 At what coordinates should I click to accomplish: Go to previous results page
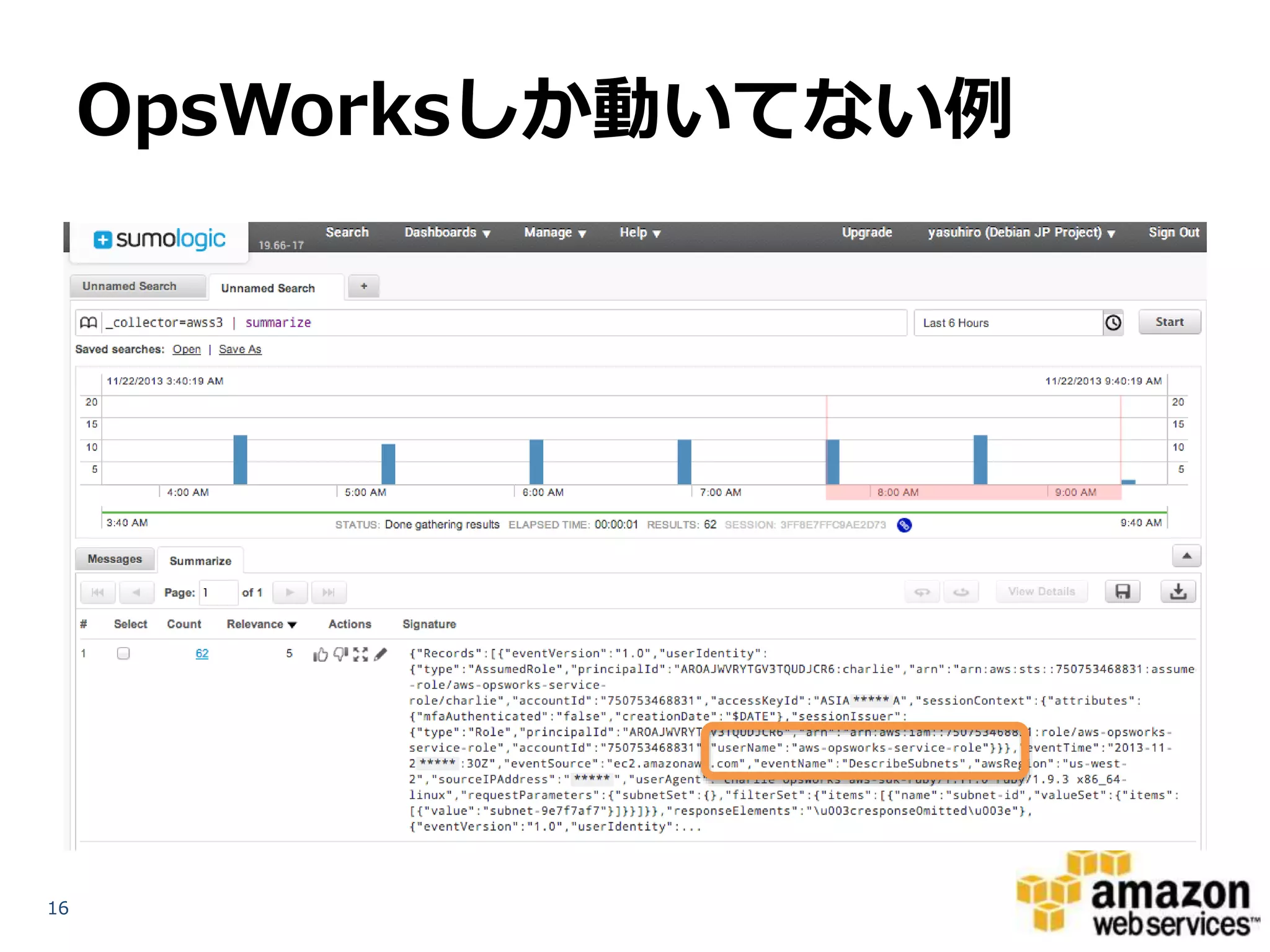pyautogui.click(x=136, y=593)
